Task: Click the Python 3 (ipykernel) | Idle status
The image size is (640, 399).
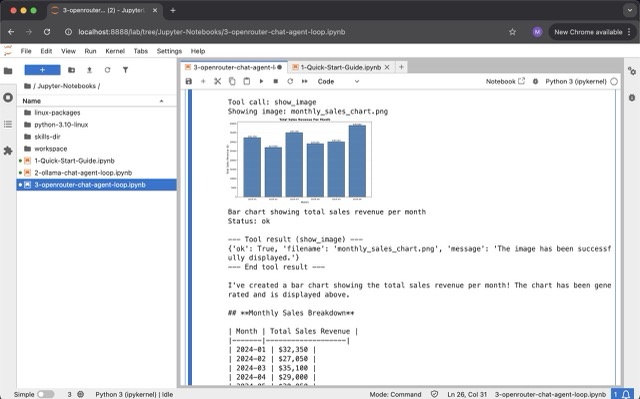Action: (134, 395)
